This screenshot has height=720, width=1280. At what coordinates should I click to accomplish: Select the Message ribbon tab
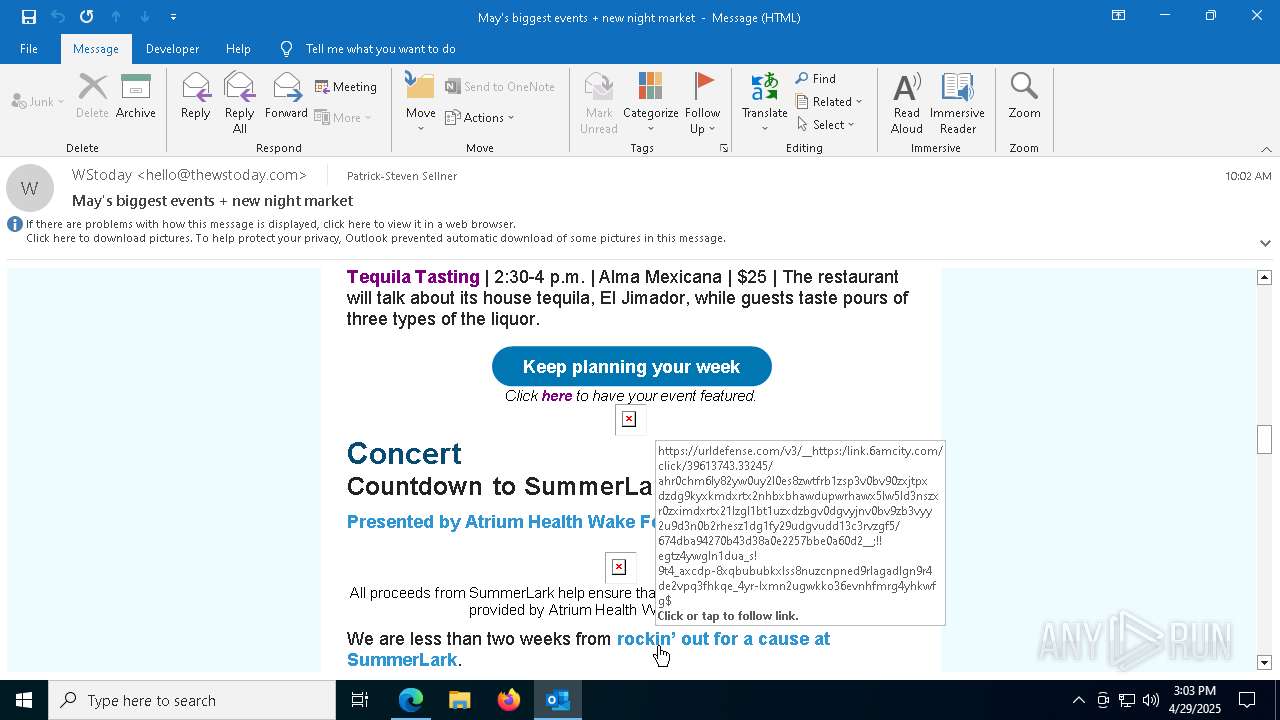click(96, 48)
